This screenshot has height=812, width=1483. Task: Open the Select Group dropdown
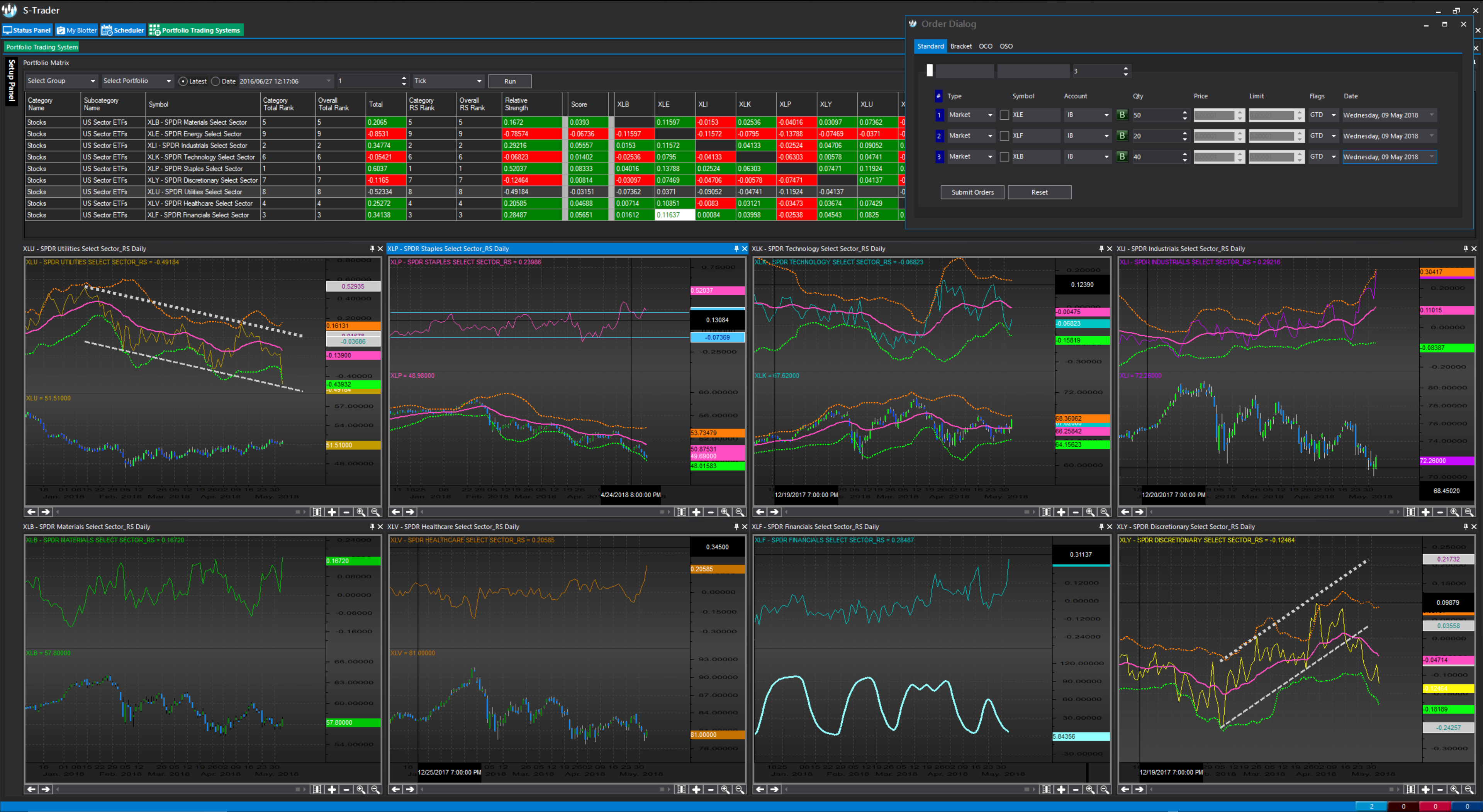pyautogui.click(x=61, y=81)
